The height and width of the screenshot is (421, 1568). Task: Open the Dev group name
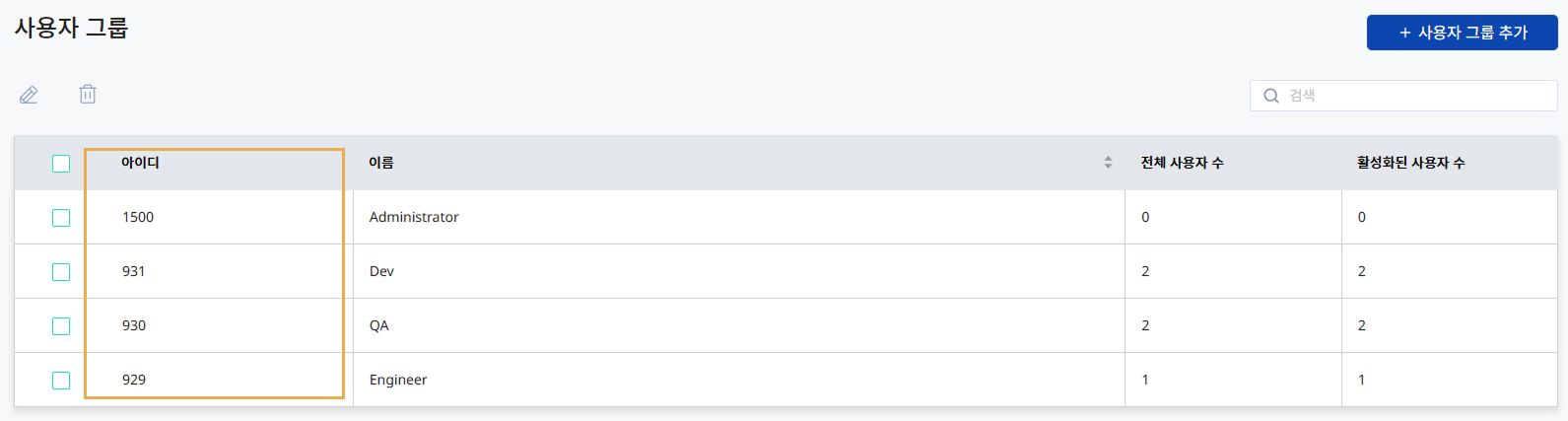click(381, 271)
